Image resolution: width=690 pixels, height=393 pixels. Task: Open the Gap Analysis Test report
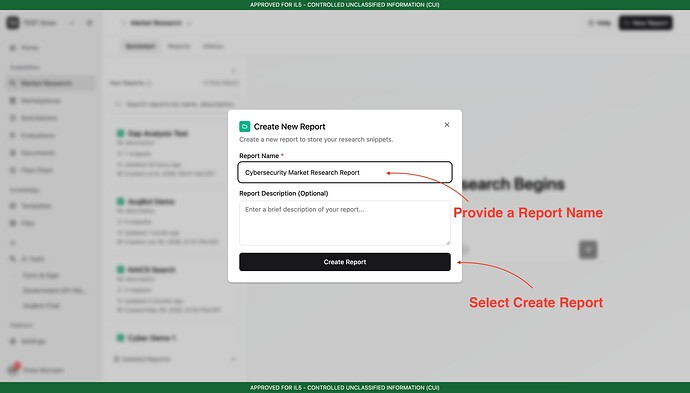pyautogui.click(x=158, y=133)
